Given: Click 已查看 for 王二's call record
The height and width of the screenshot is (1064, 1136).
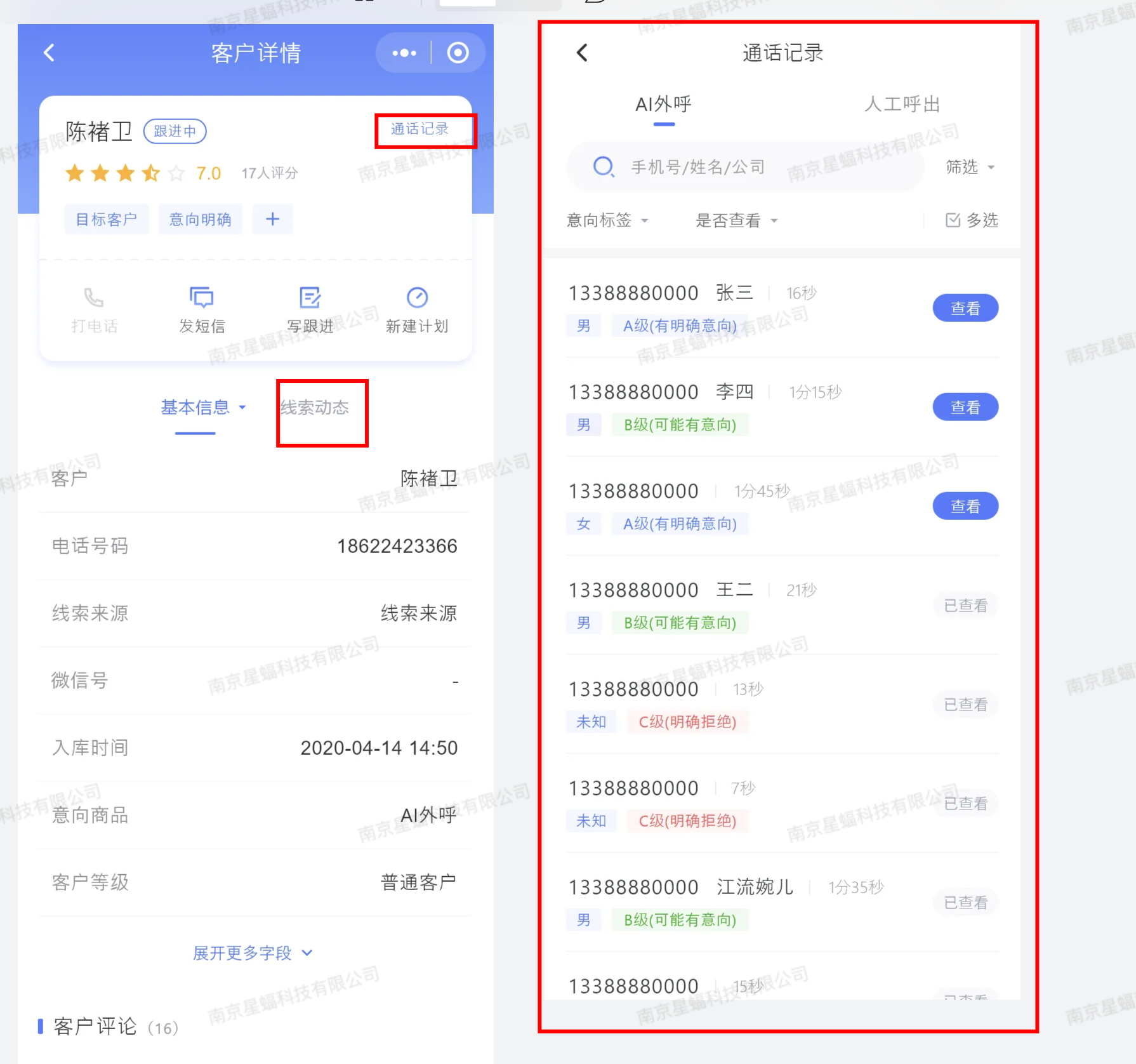Looking at the screenshot, I should tap(965, 605).
